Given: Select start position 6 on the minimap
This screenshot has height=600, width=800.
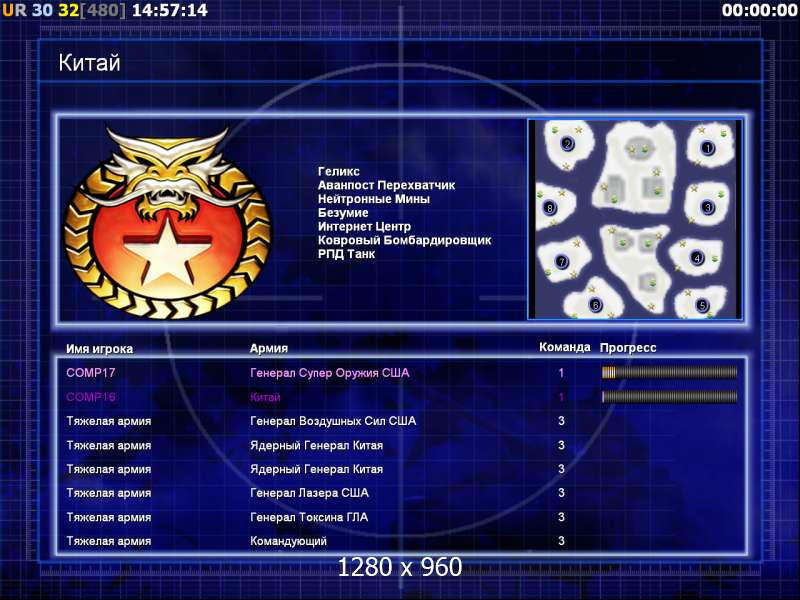Looking at the screenshot, I should tap(595, 305).
